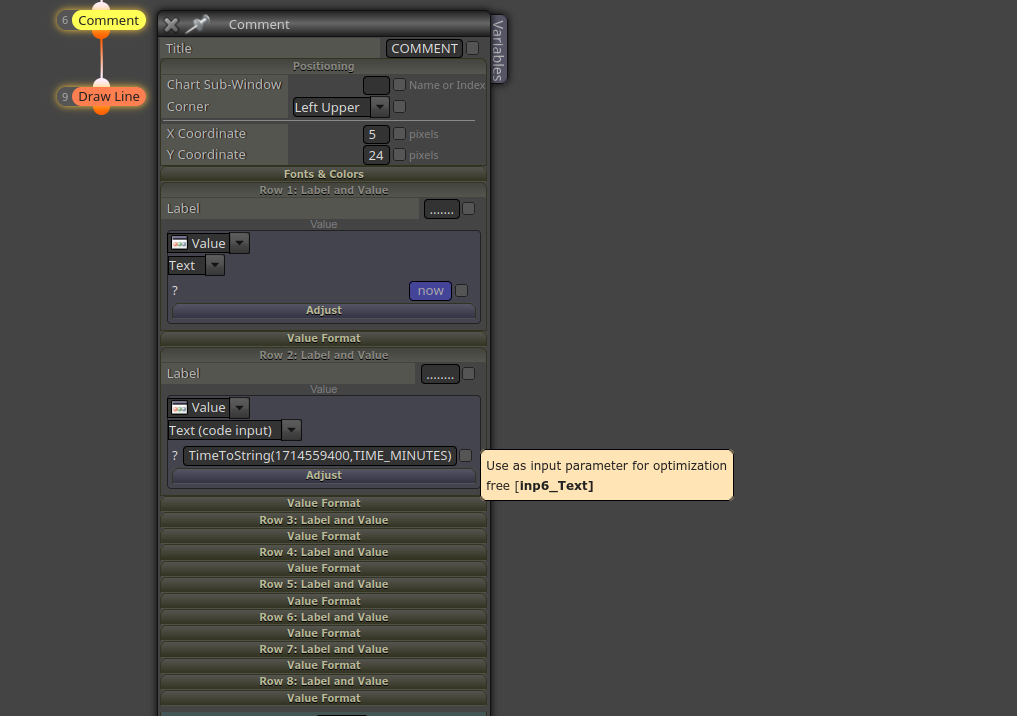
Task: Click the Row 1 Value type icon
Action: pos(180,243)
